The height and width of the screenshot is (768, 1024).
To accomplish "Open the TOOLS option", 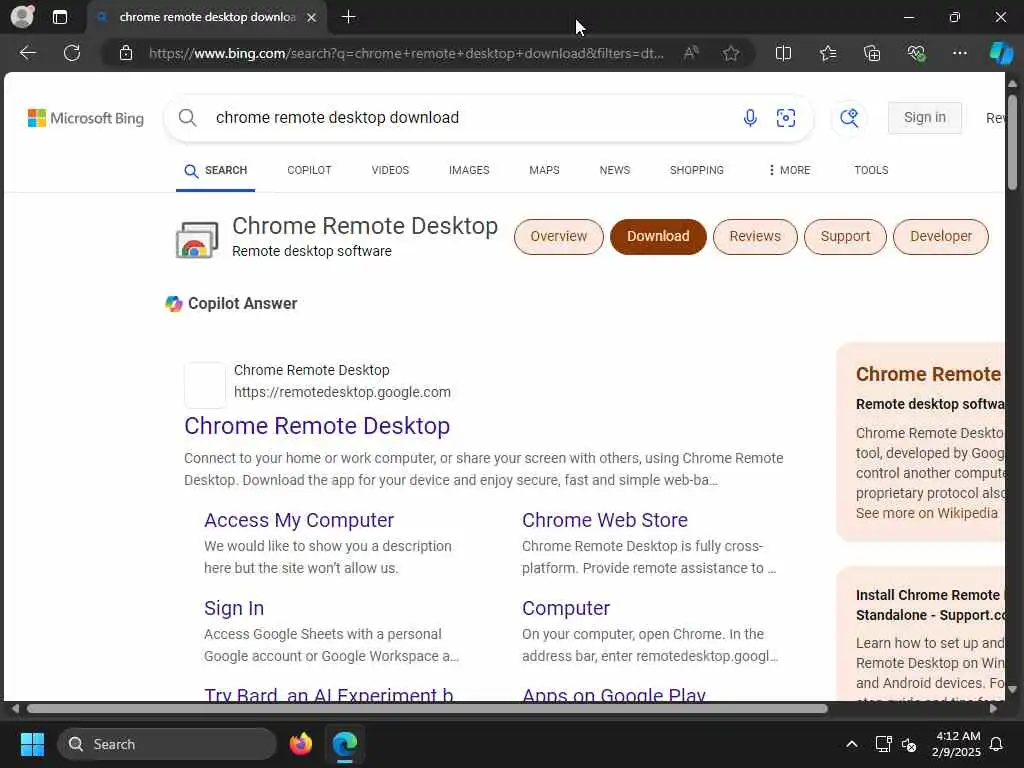I will [871, 170].
